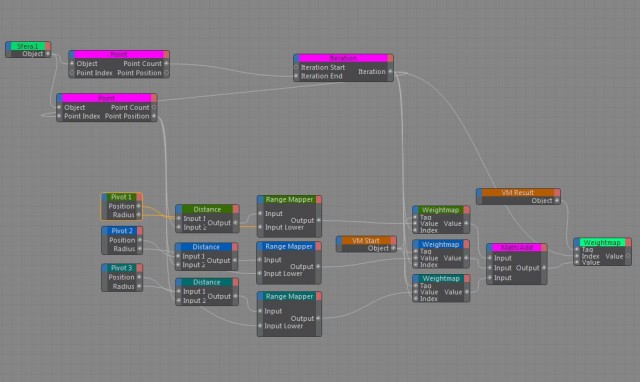This screenshot has width=640, height=382.
Task: Click the Iteration output port on Iteration node
Action: pyautogui.click(x=390, y=71)
